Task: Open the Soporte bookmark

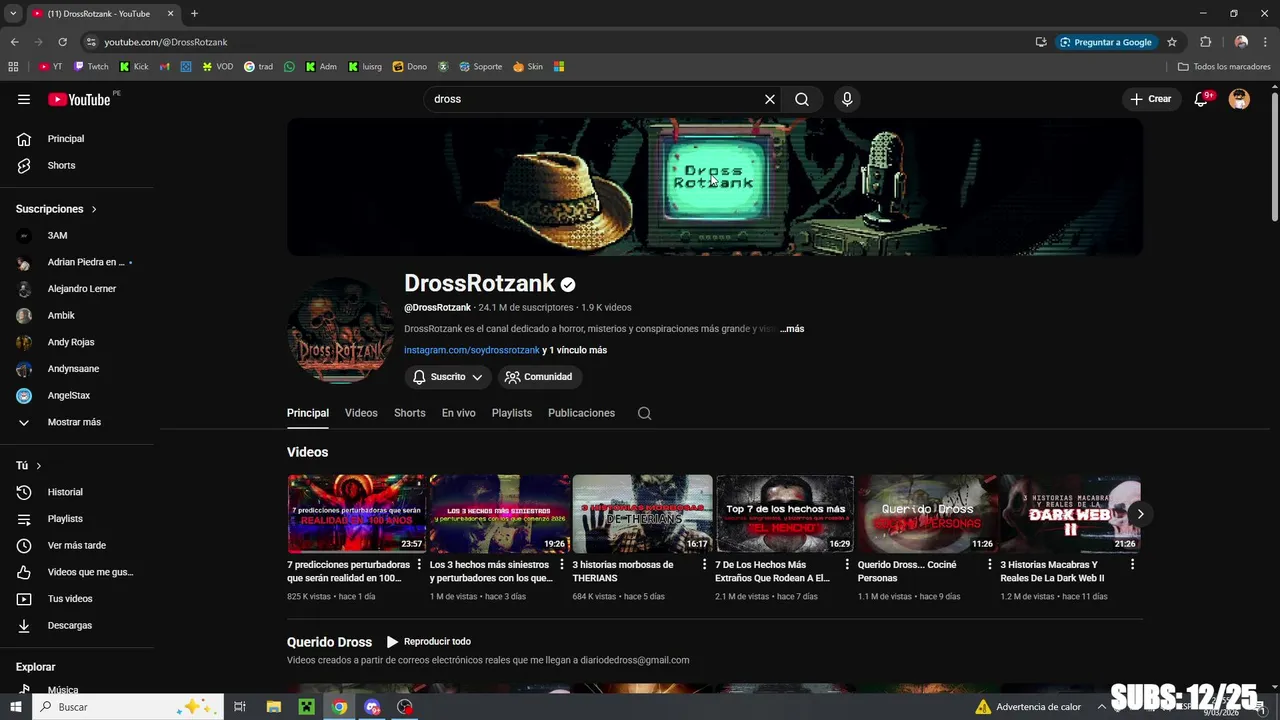Action: [481, 67]
